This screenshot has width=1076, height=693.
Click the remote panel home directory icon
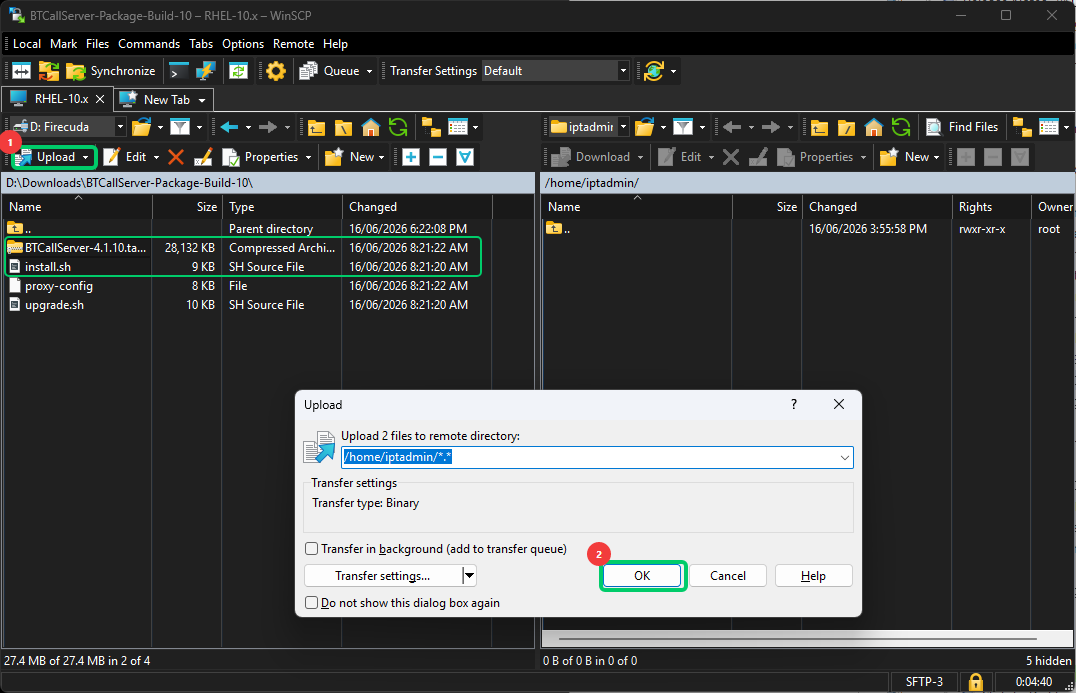coord(874,127)
